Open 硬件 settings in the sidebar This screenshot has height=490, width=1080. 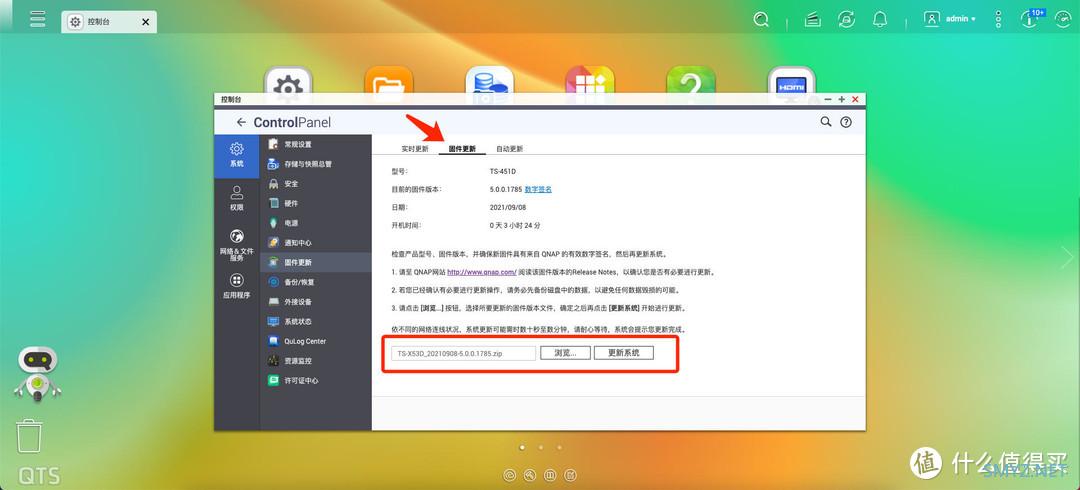point(315,203)
